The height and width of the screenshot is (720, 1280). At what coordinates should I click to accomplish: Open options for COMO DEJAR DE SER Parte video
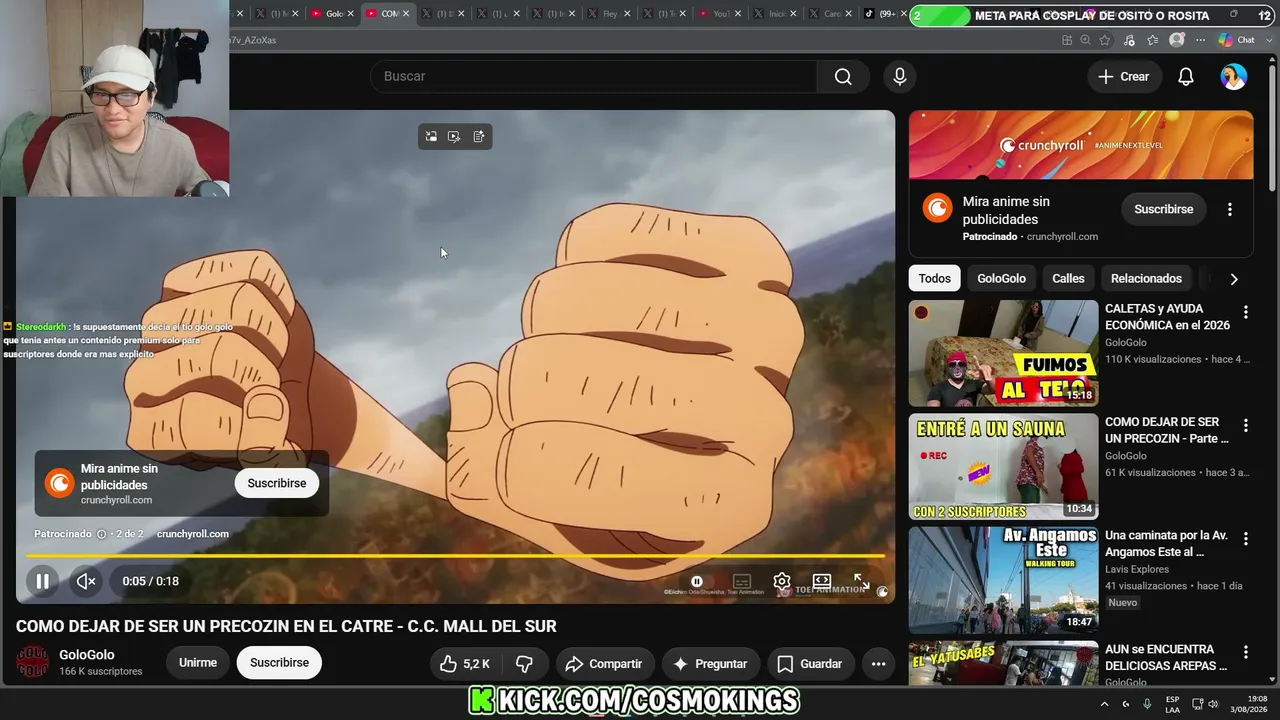coord(1246,425)
